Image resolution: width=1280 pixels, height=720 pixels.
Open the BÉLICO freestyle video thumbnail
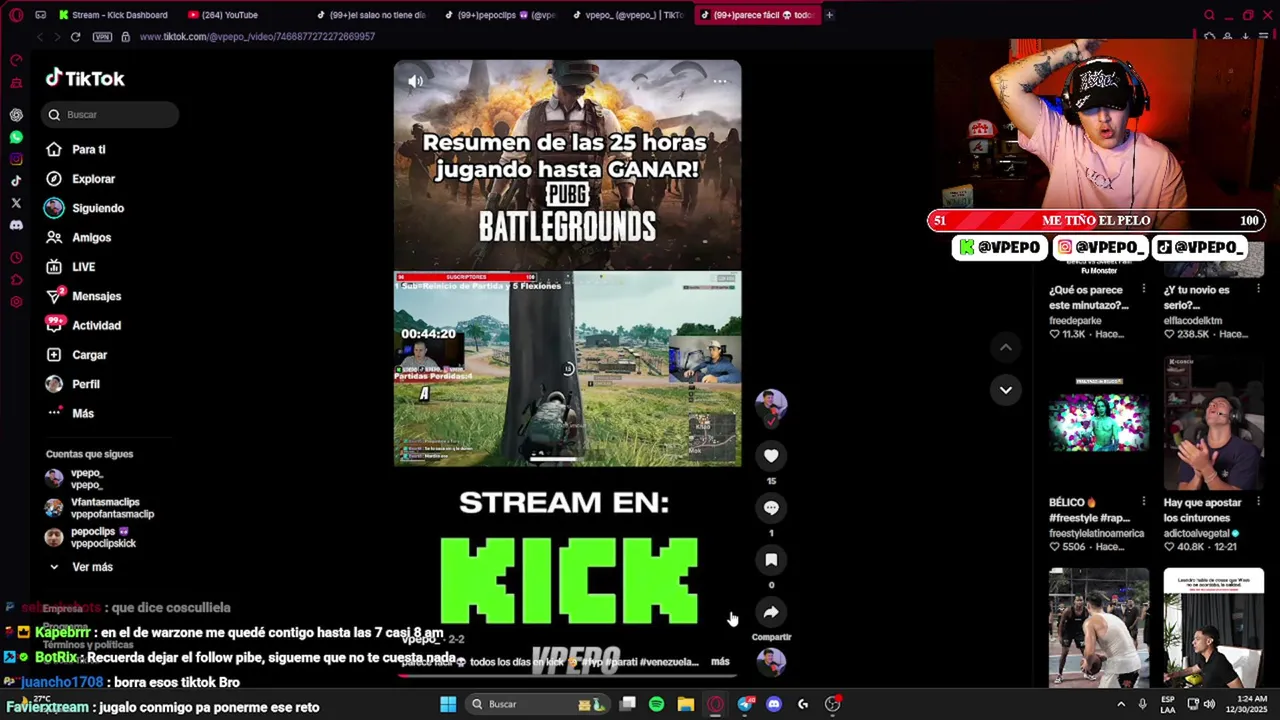pyautogui.click(x=1099, y=423)
